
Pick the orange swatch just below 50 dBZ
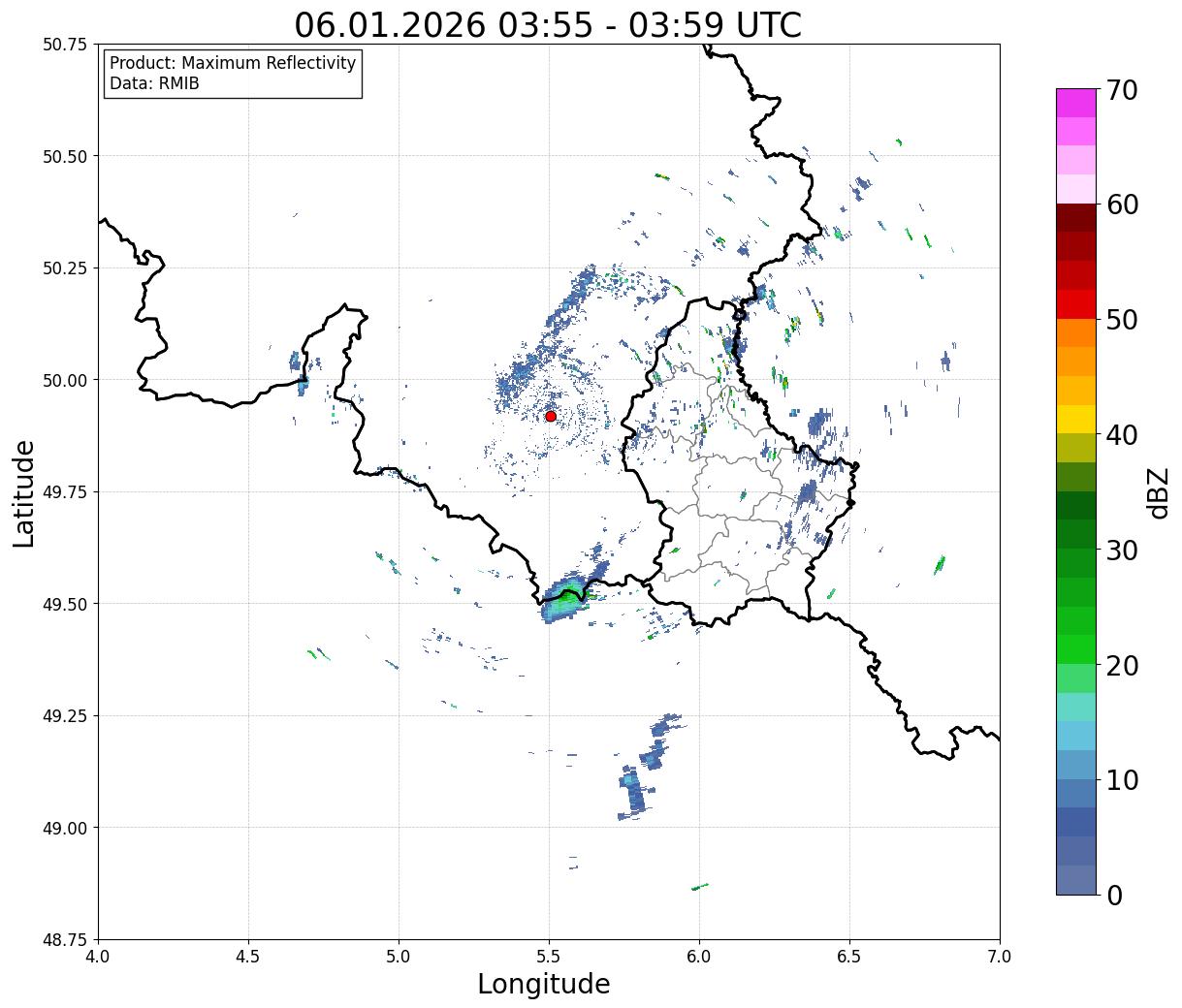[1076, 332]
